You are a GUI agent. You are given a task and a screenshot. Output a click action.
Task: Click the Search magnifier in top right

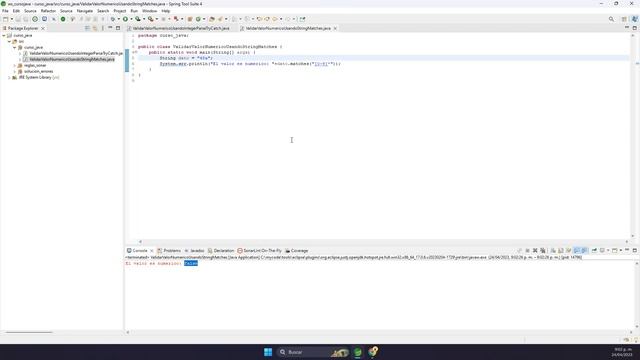pos(611,19)
